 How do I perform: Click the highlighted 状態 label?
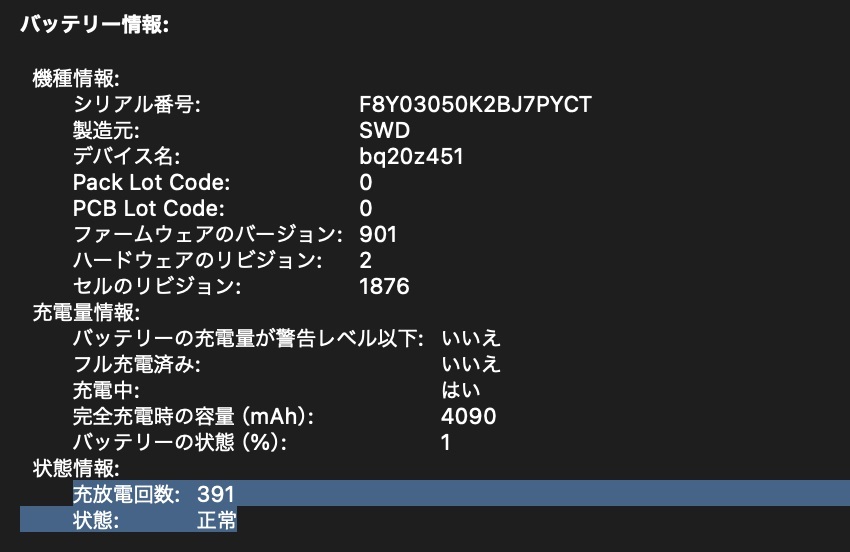point(96,520)
